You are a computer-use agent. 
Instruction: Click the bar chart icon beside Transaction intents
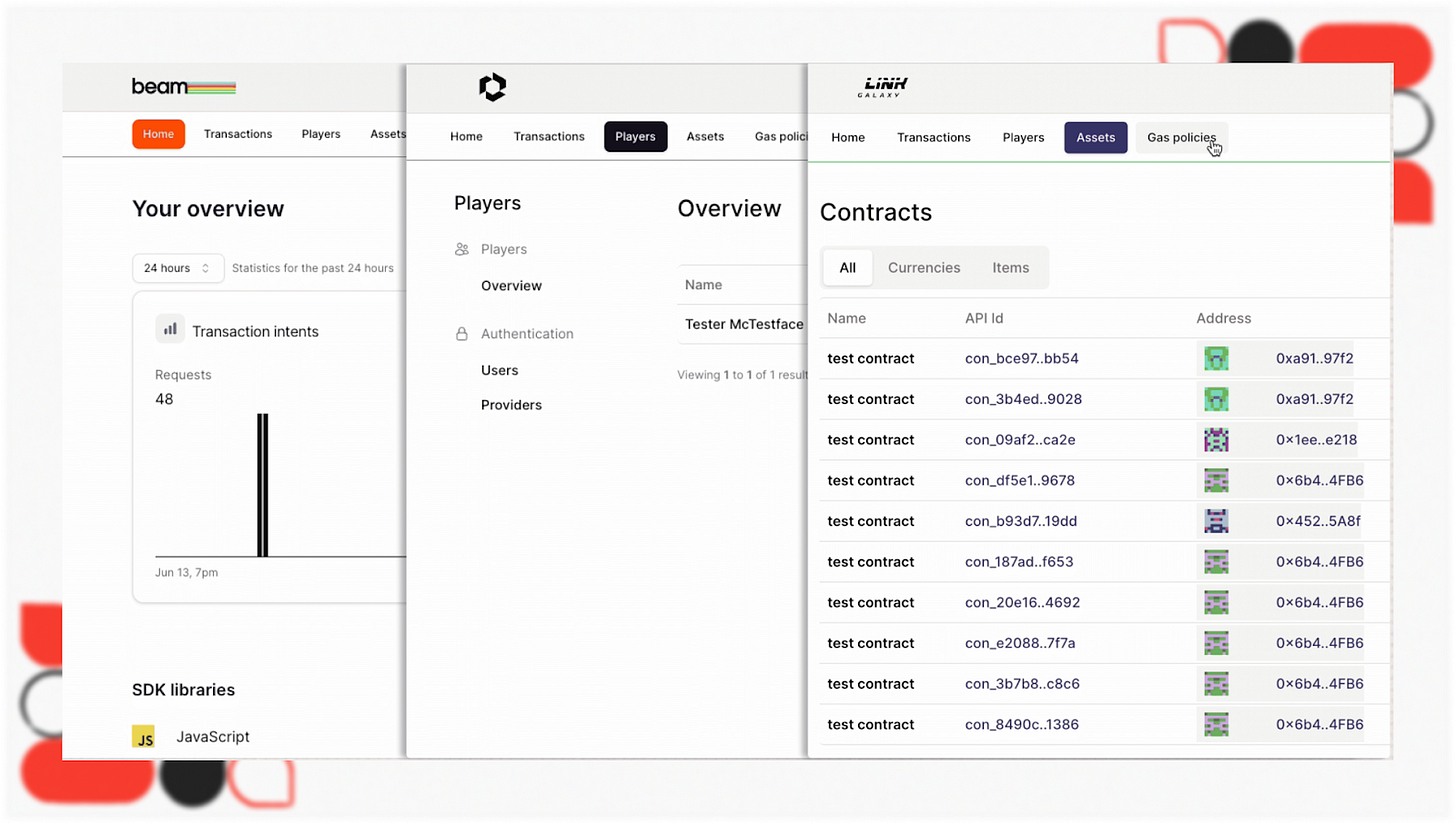[170, 328]
